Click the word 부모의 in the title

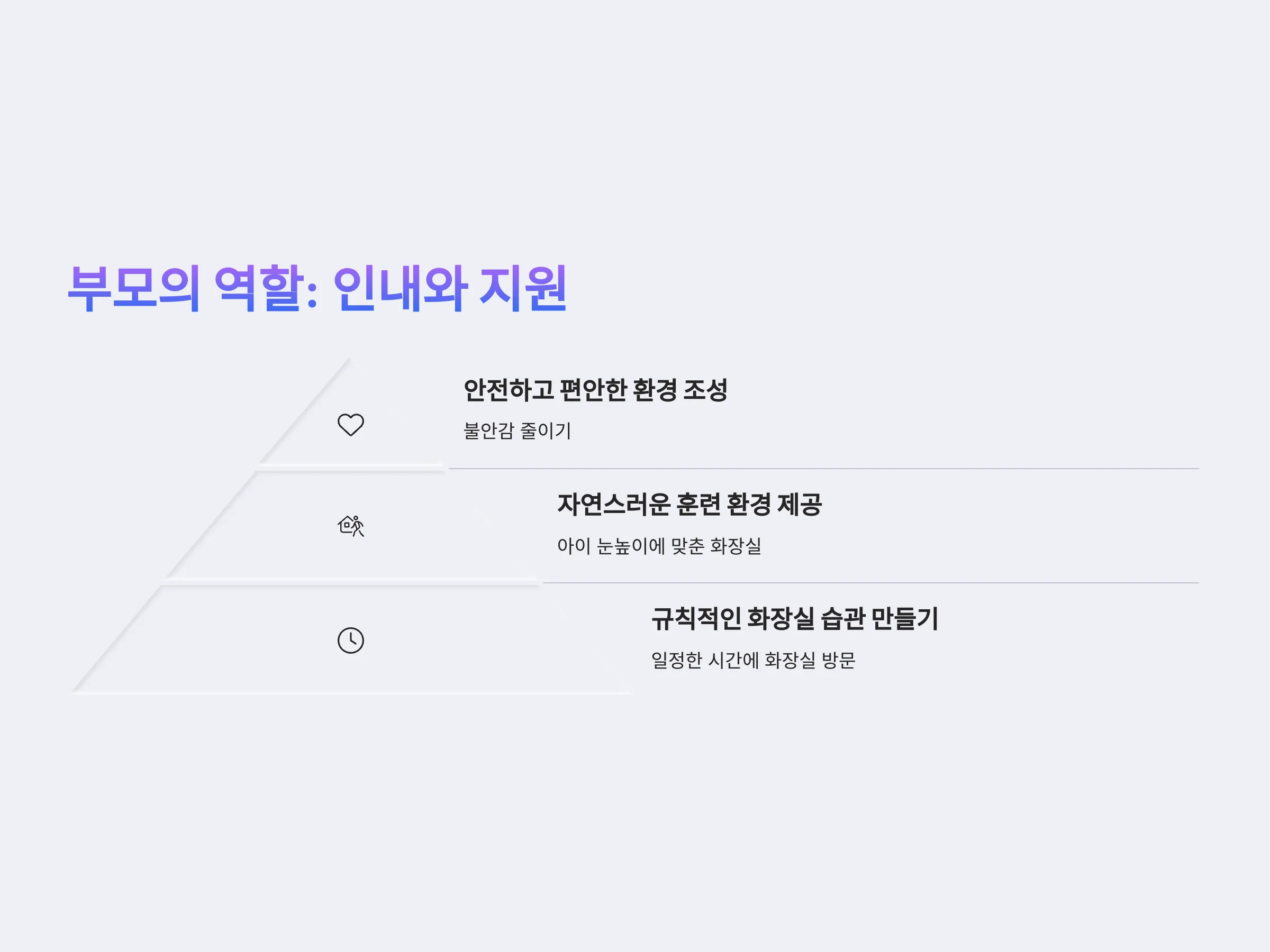pyautogui.click(x=134, y=289)
